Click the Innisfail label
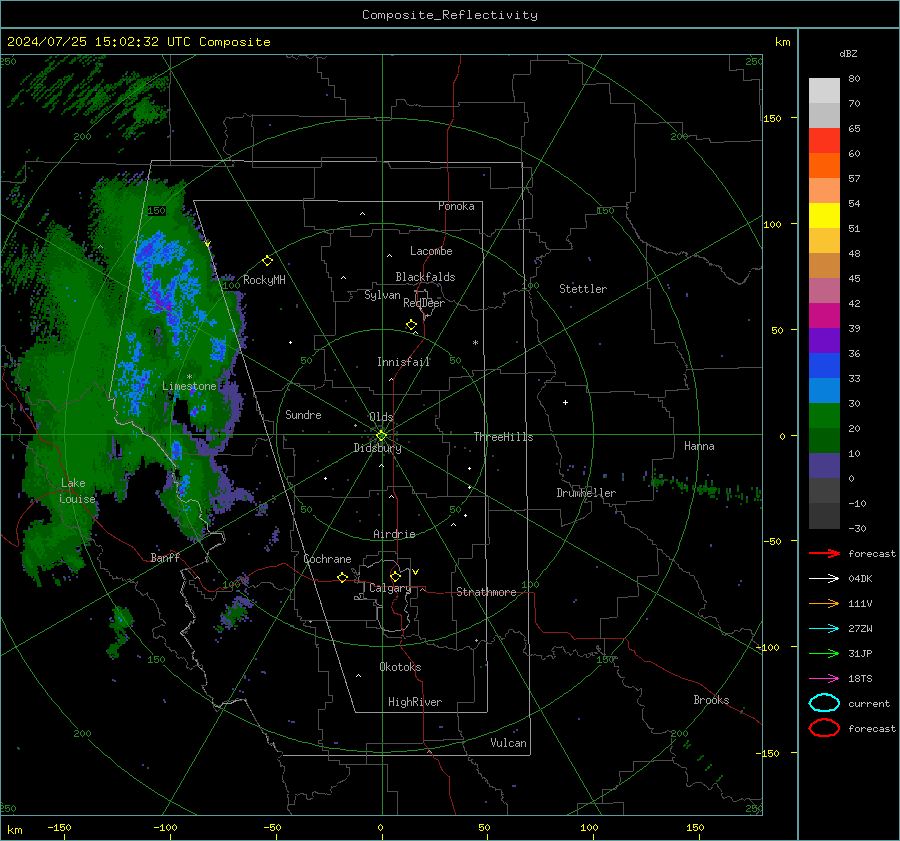Viewport: 900px width, 841px height. pos(403,362)
